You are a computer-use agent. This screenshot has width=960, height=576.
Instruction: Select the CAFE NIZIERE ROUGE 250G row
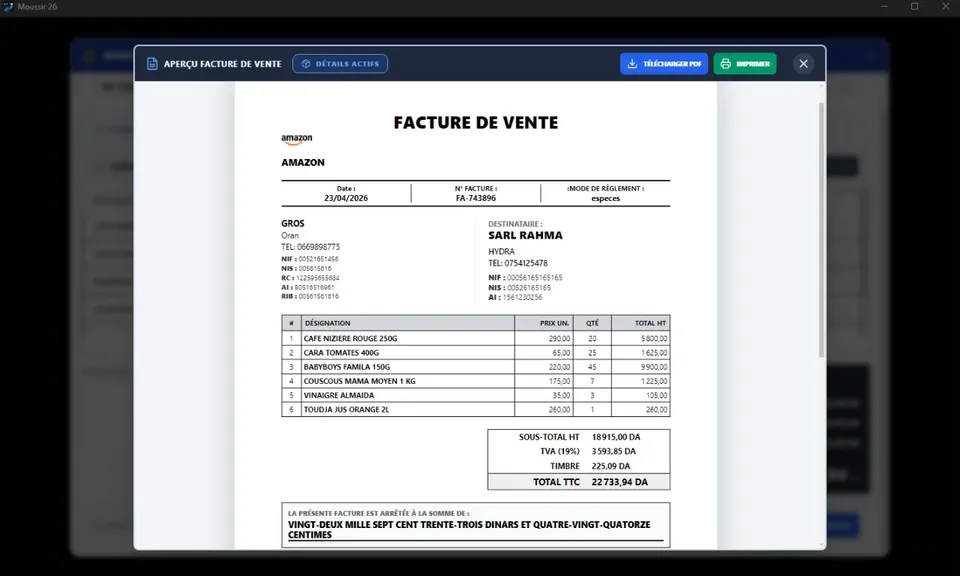(476, 338)
